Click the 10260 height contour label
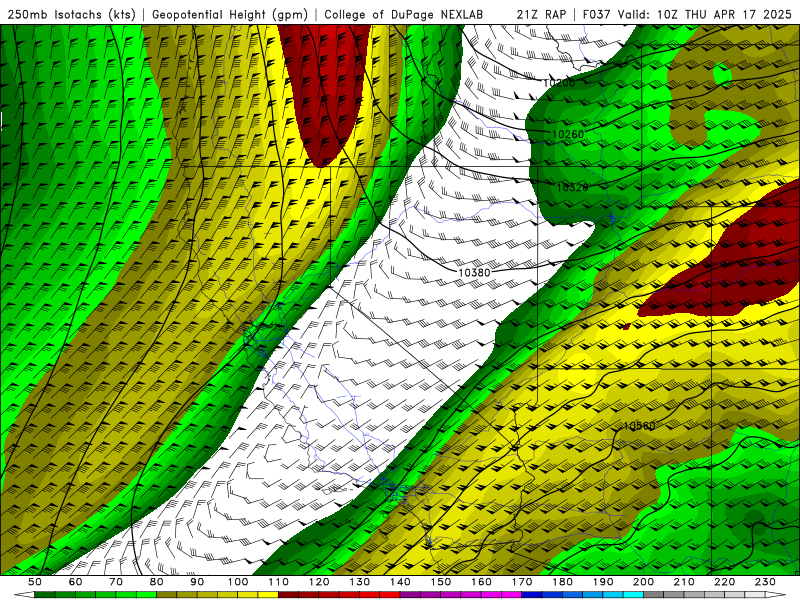This screenshot has height=600, width=800. 568,134
